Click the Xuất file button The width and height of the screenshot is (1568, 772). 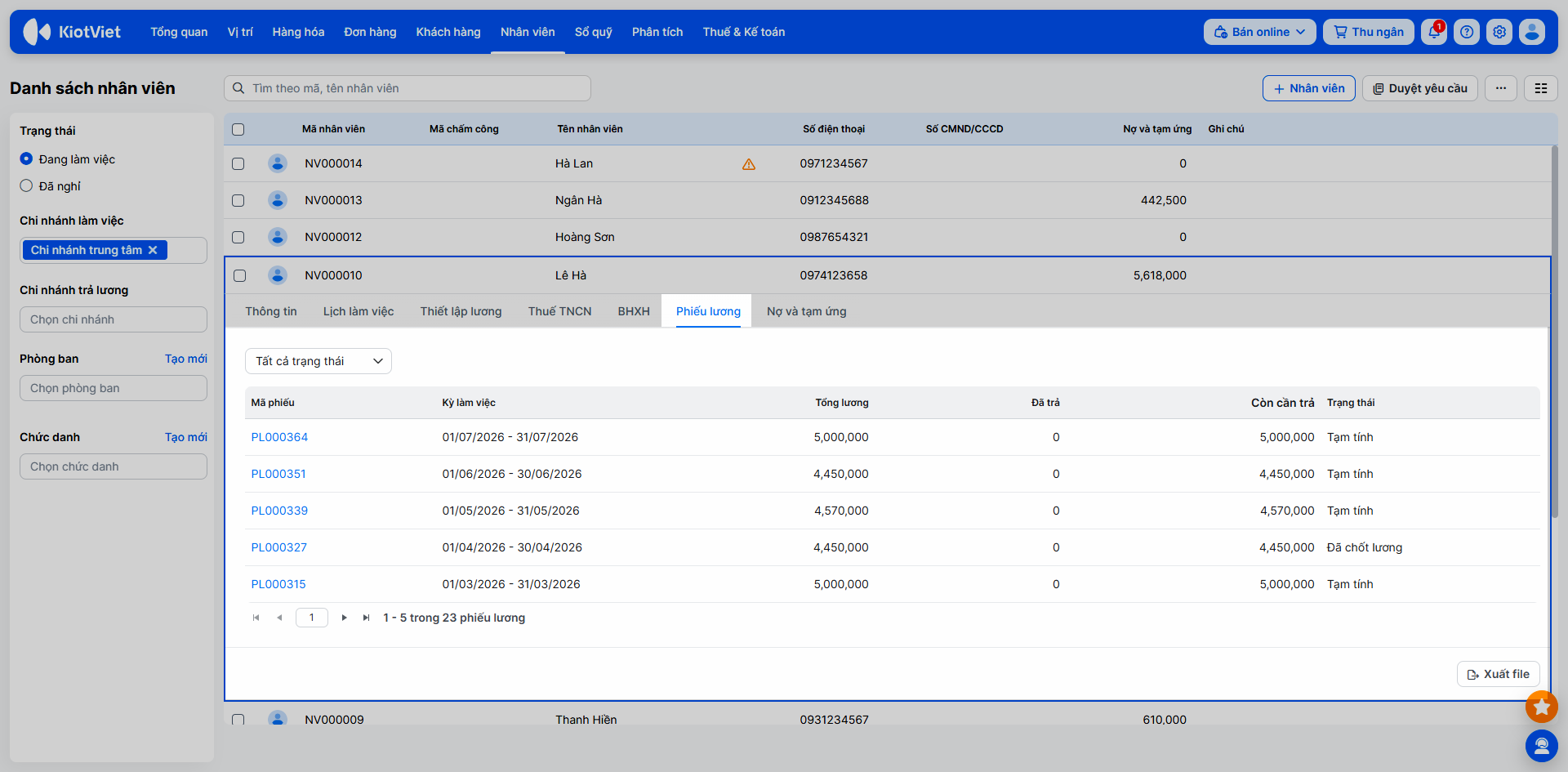click(1498, 674)
